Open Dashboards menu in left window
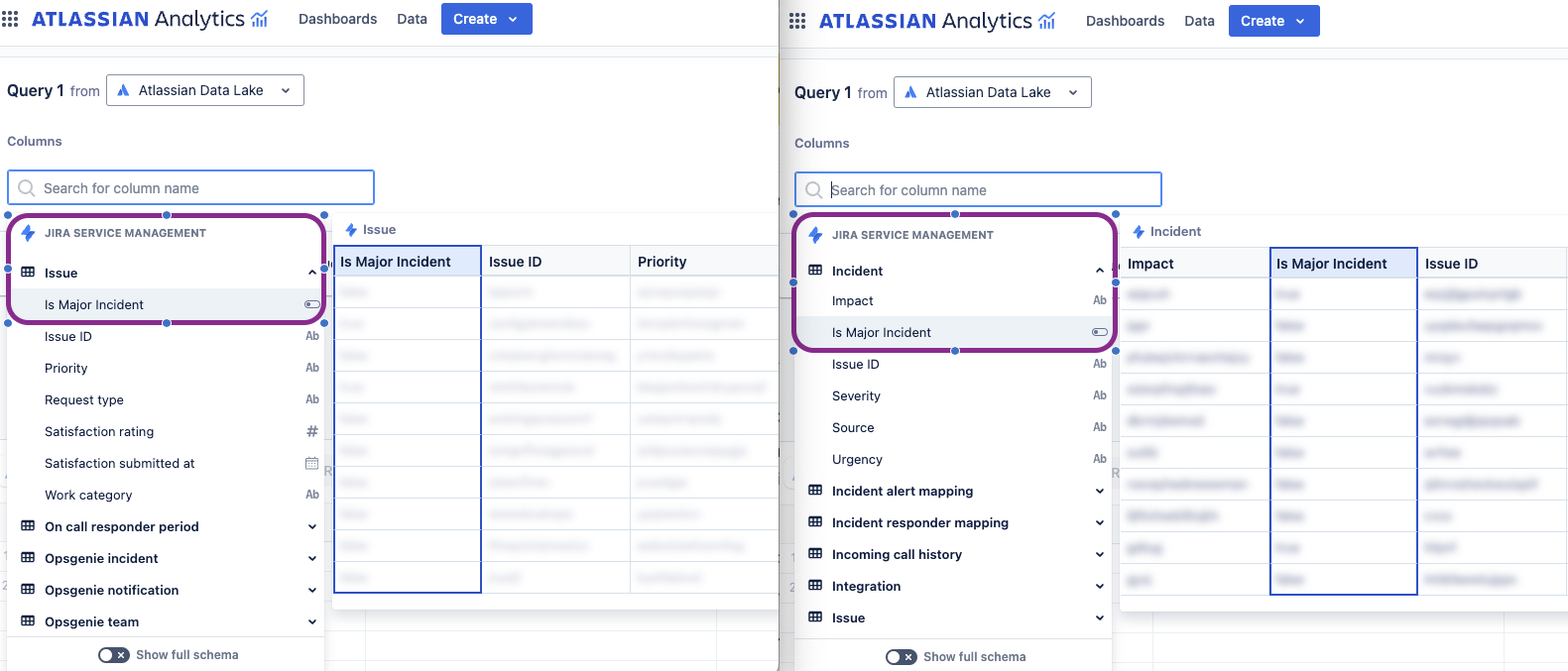Image resolution: width=1568 pixels, height=671 pixels. click(338, 19)
